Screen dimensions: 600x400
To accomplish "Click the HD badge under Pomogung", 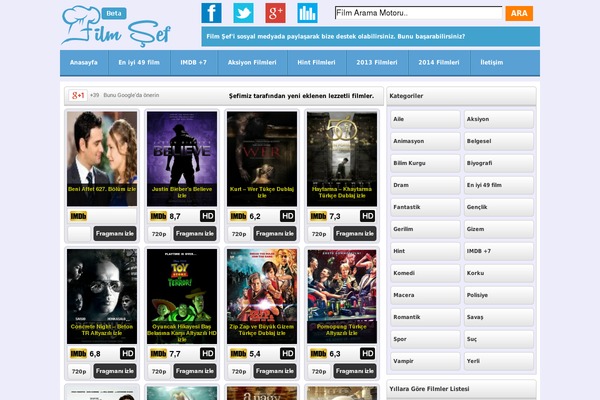I will point(367,354).
